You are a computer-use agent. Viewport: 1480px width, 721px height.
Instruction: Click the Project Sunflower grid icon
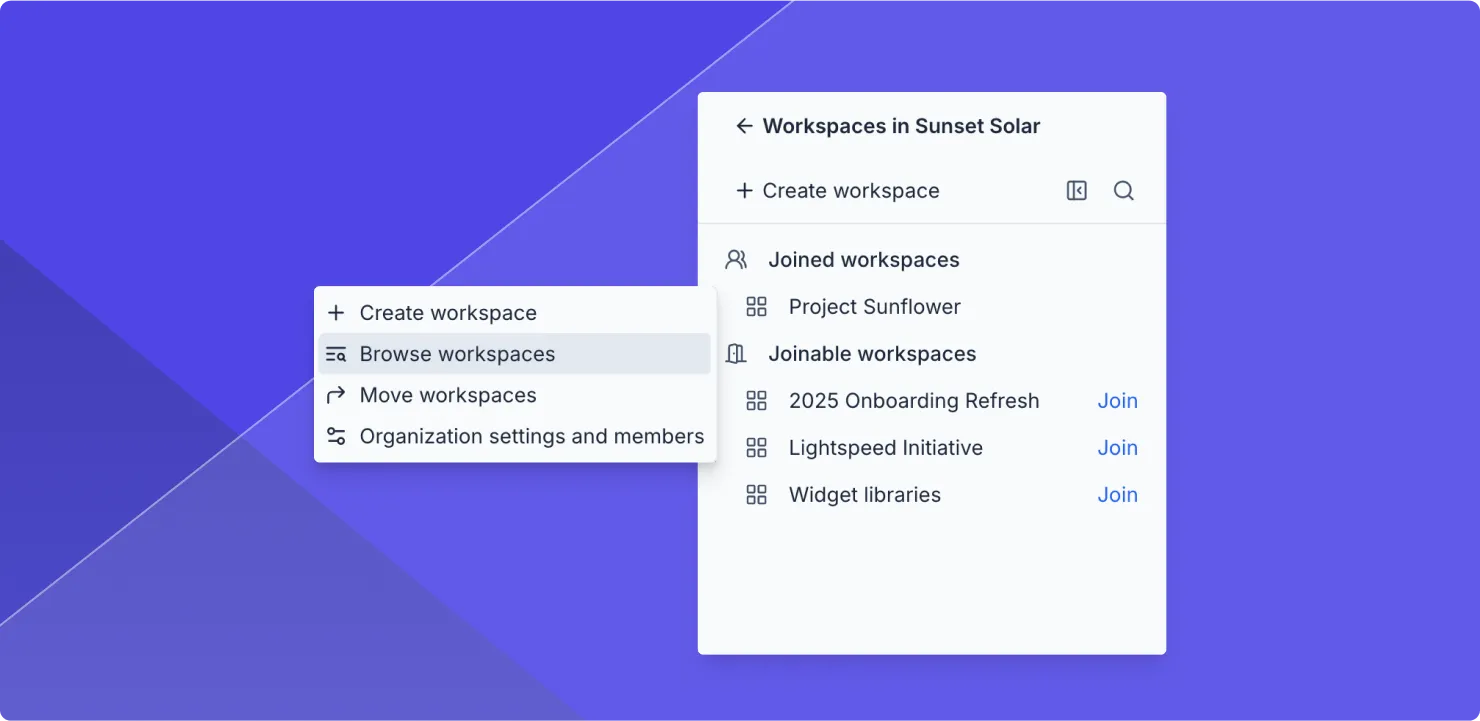click(x=756, y=307)
